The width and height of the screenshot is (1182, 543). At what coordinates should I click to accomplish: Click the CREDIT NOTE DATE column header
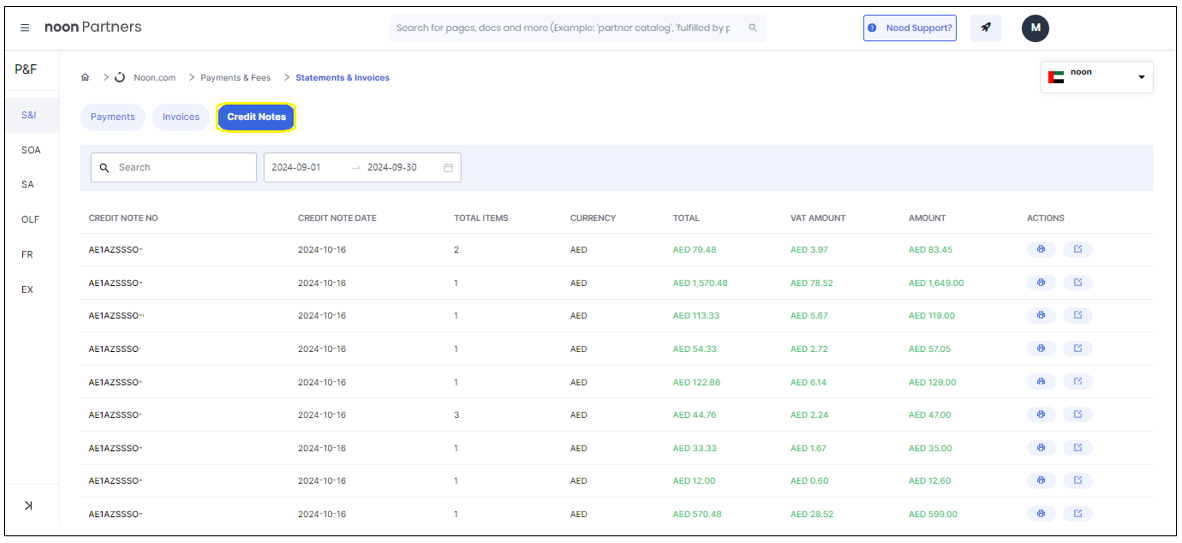[337, 218]
